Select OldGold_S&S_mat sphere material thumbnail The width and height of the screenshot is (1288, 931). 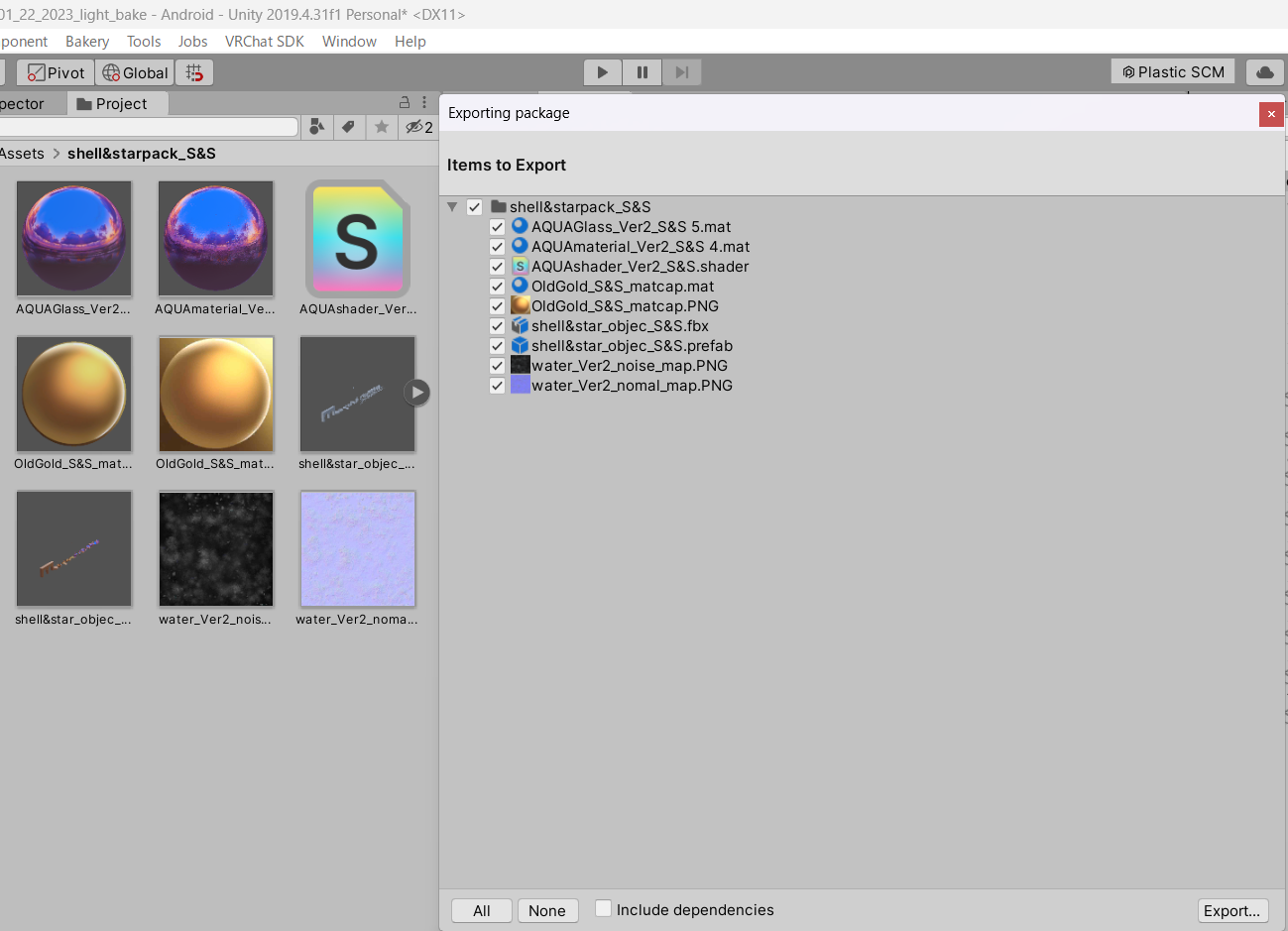(74, 394)
